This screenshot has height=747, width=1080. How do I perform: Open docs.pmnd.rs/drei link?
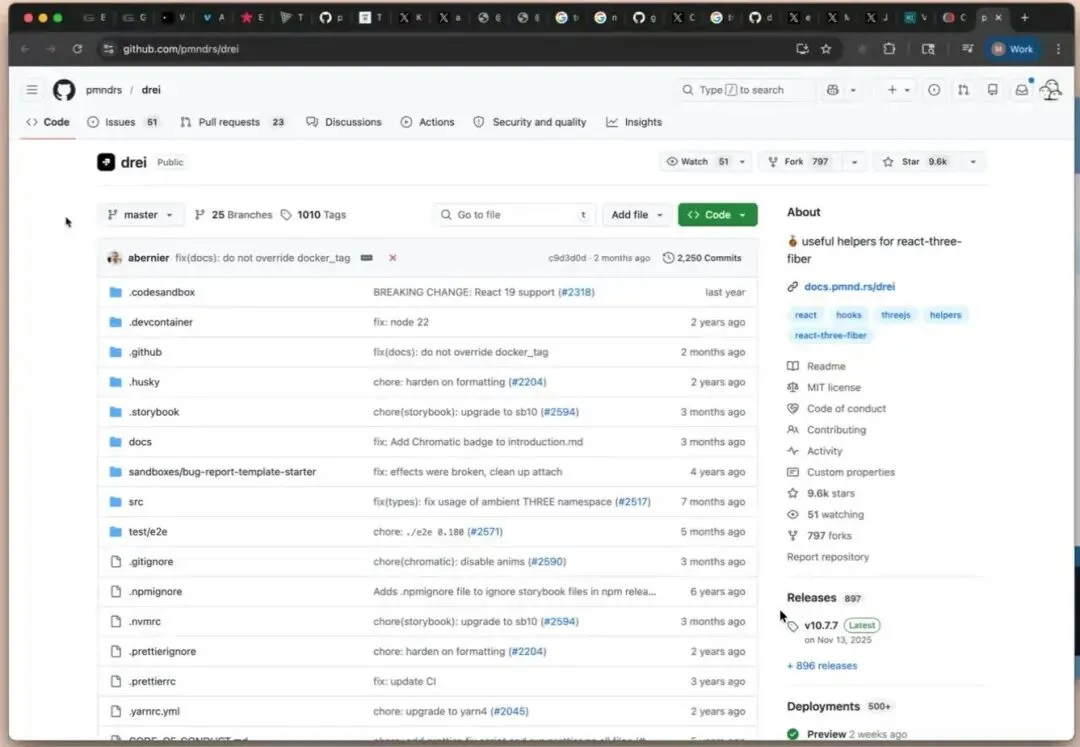pyautogui.click(x=849, y=286)
